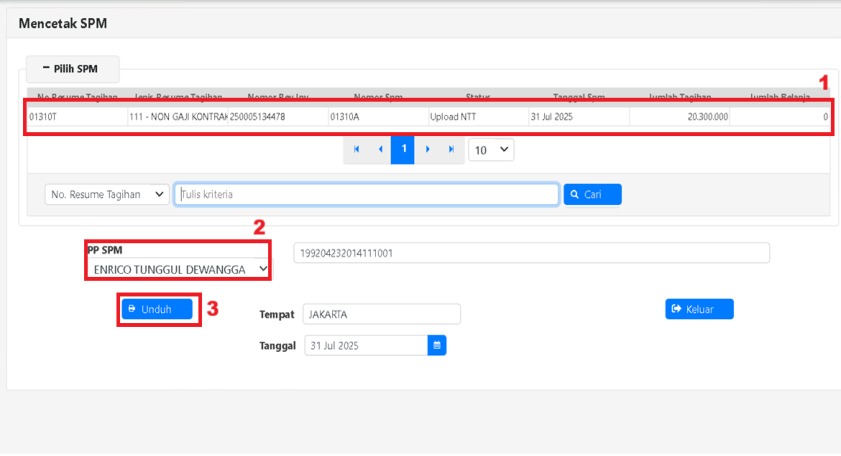Click the Tempat field containing JAKARTA

[381, 314]
